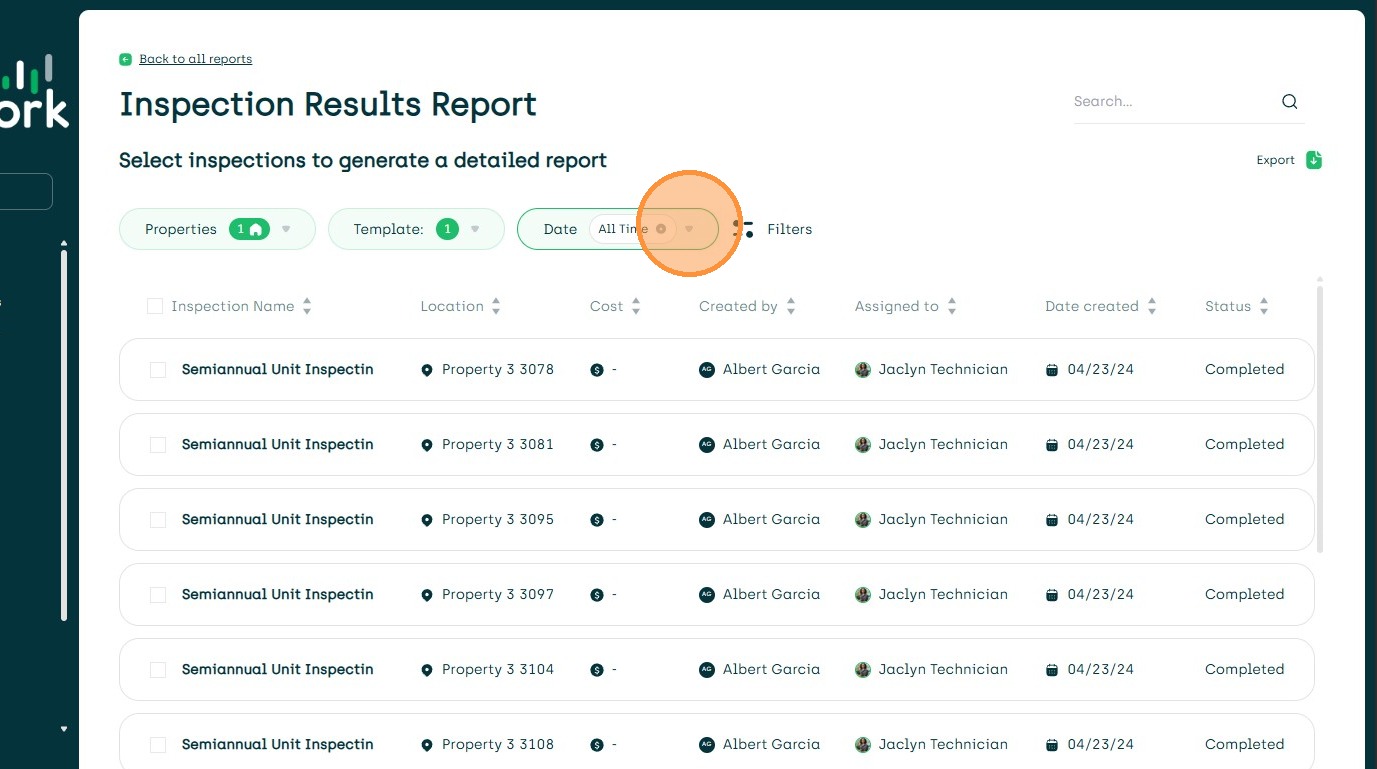Viewport: 1377px width, 769px height.
Task: Click the dollar cost icon in Property 3 3097 row
Action: pos(597,595)
